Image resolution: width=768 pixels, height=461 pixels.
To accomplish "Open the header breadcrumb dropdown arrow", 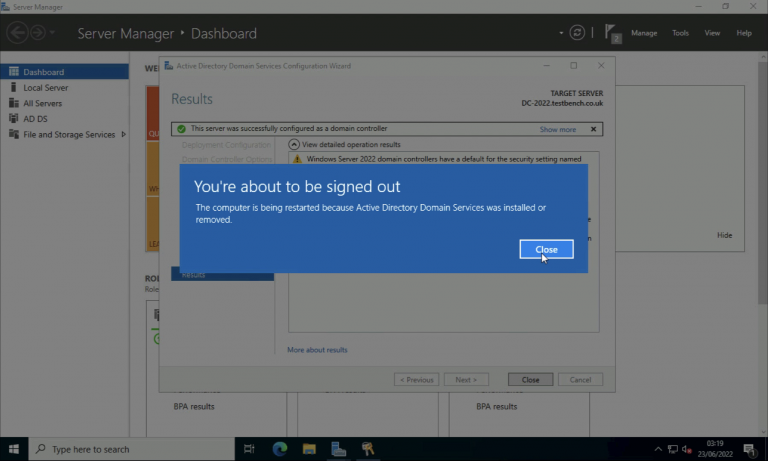I will (561, 33).
